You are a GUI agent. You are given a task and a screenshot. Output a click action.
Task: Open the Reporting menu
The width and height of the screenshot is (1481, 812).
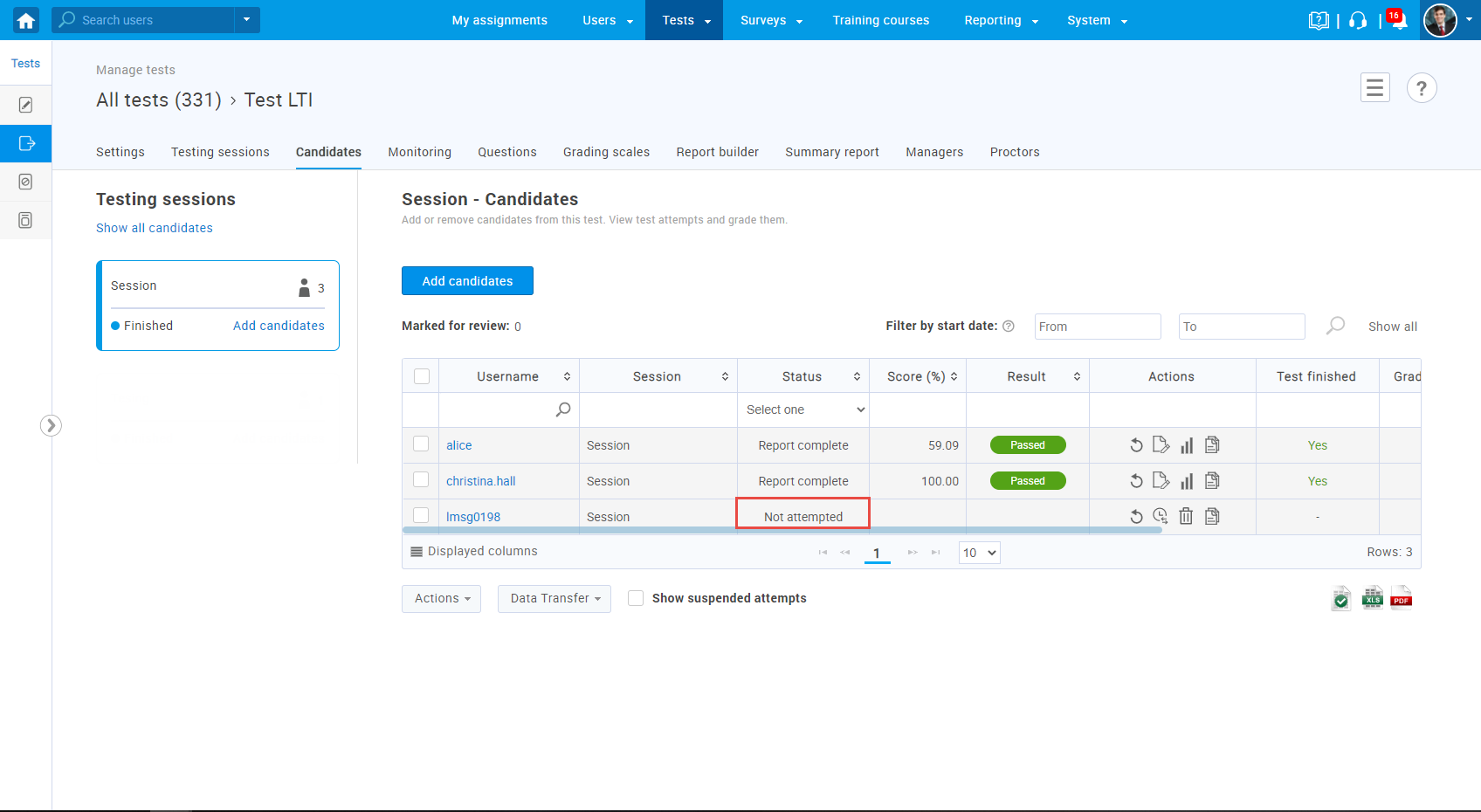click(1000, 20)
